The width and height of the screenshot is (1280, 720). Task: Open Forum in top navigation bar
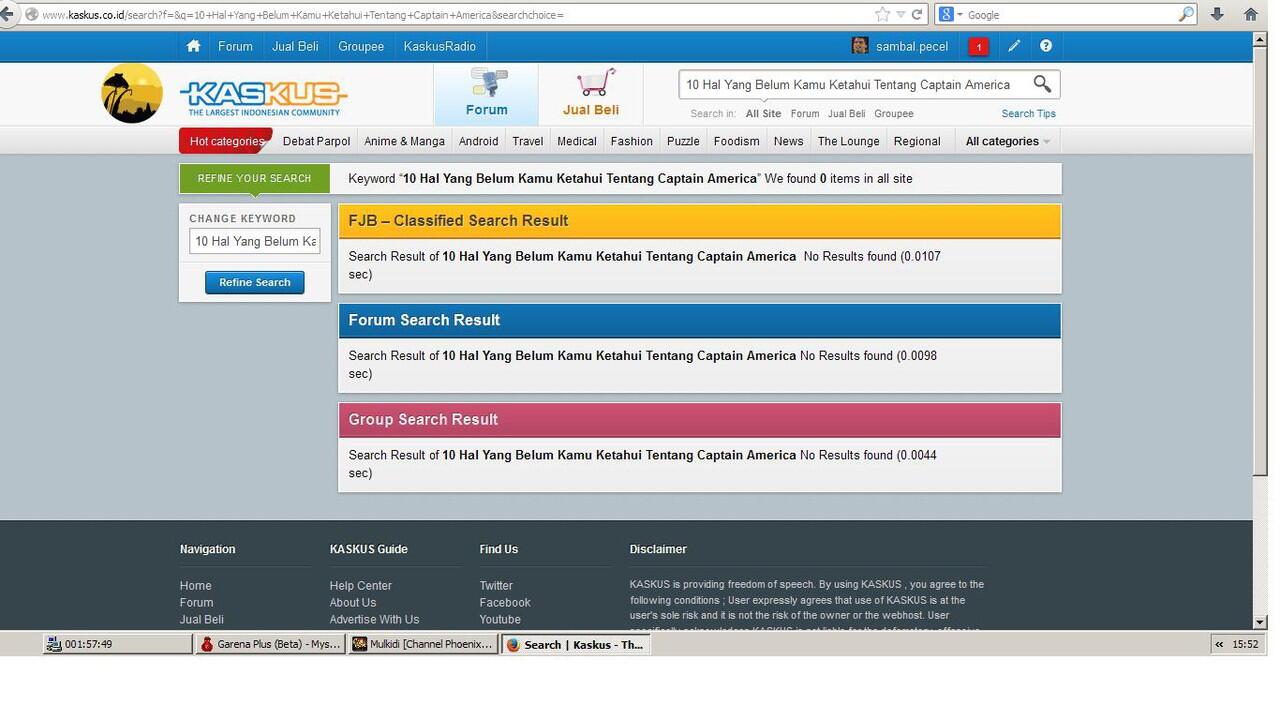pyautogui.click(x=235, y=46)
